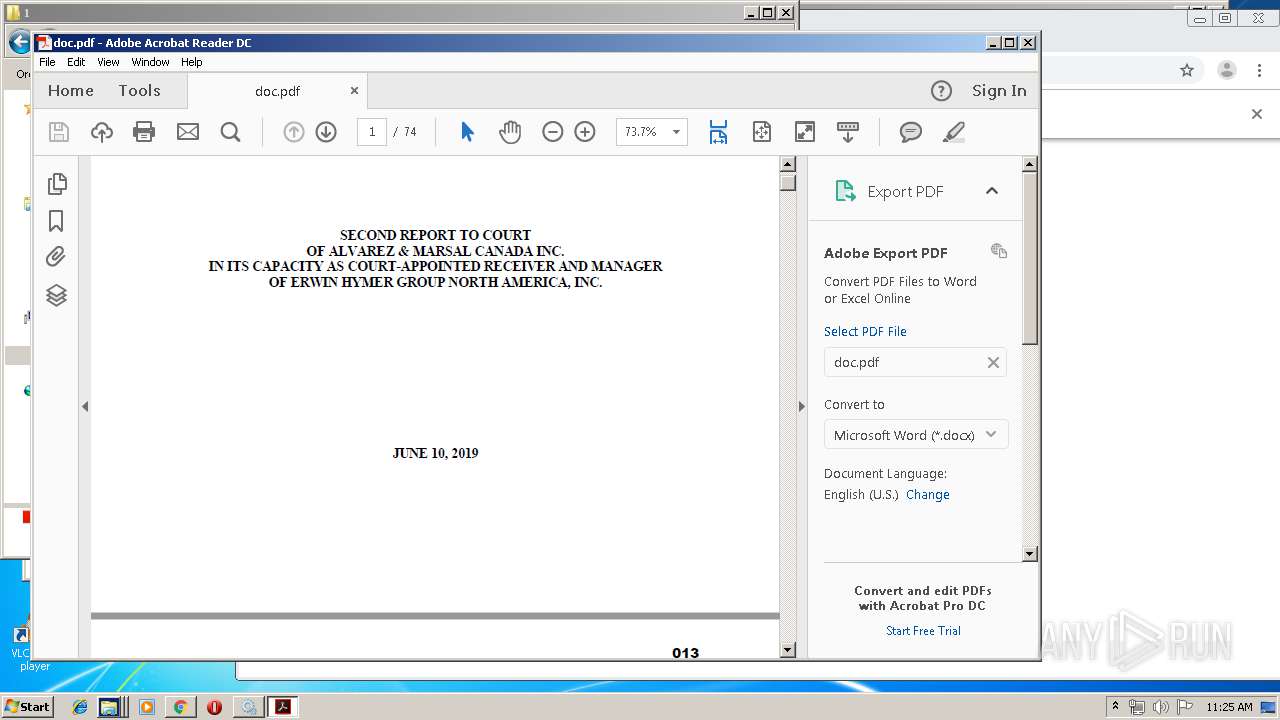1280x720 pixels.
Task: Activate the Selection arrow tool
Action: pos(467,132)
